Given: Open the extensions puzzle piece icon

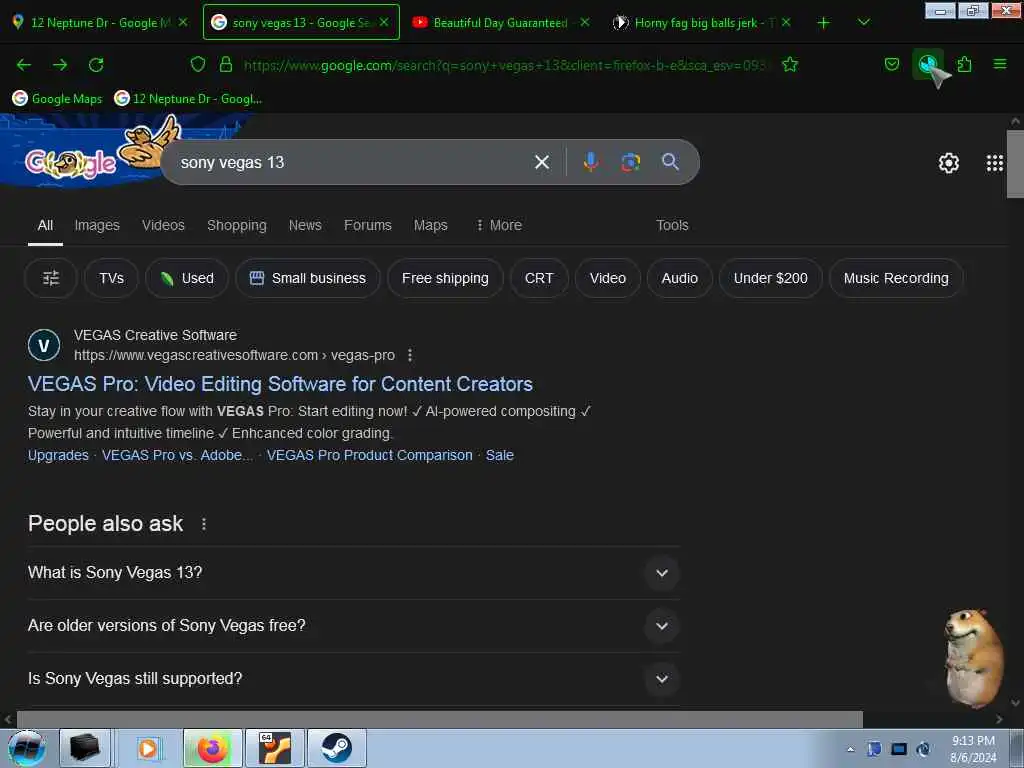Looking at the screenshot, I should point(964,64).
